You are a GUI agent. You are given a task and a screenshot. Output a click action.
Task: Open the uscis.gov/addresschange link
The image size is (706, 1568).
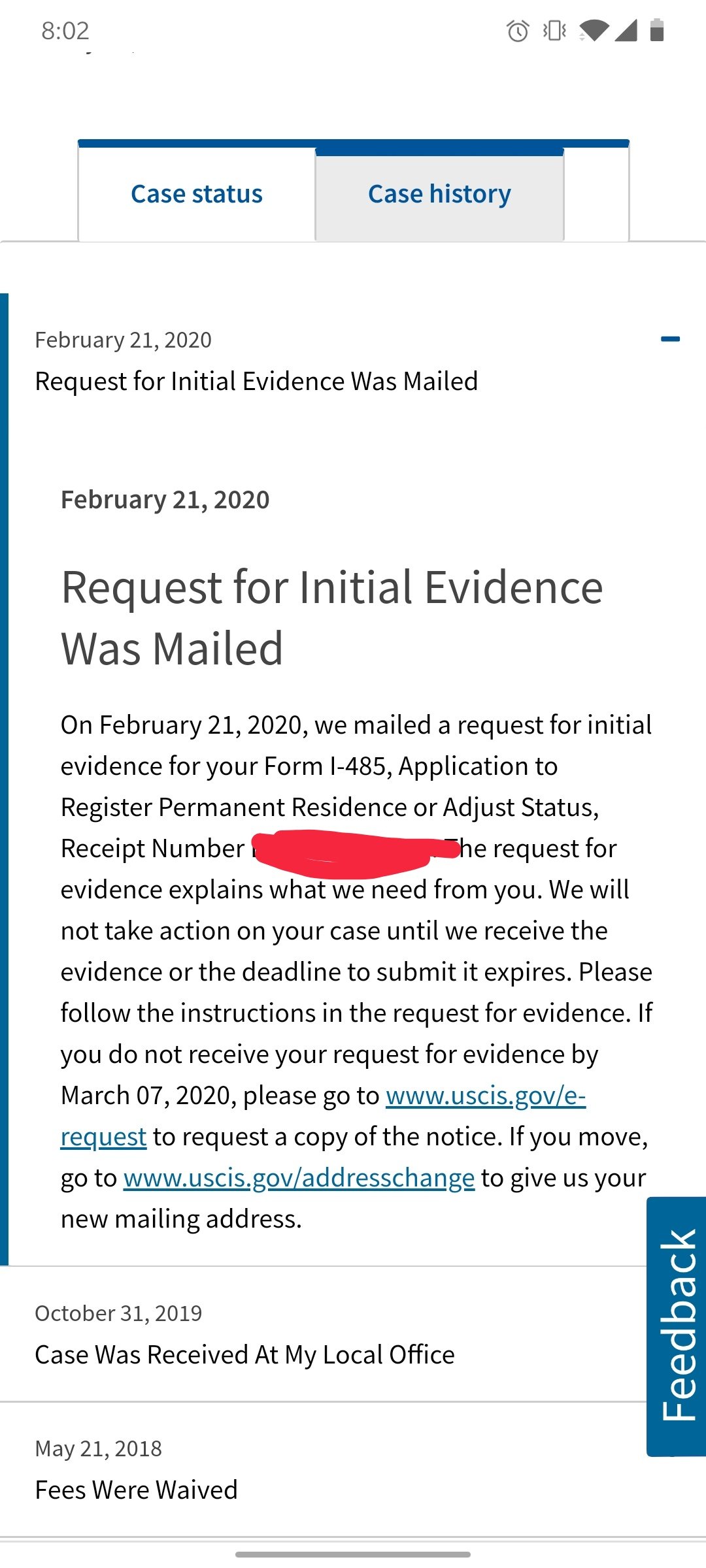coord(299,1179)
